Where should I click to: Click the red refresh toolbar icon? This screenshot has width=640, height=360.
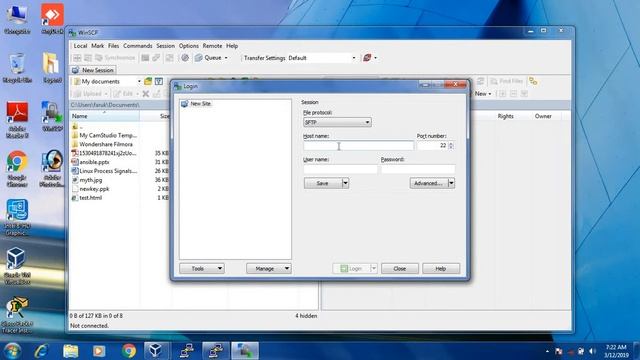point(367,58)
